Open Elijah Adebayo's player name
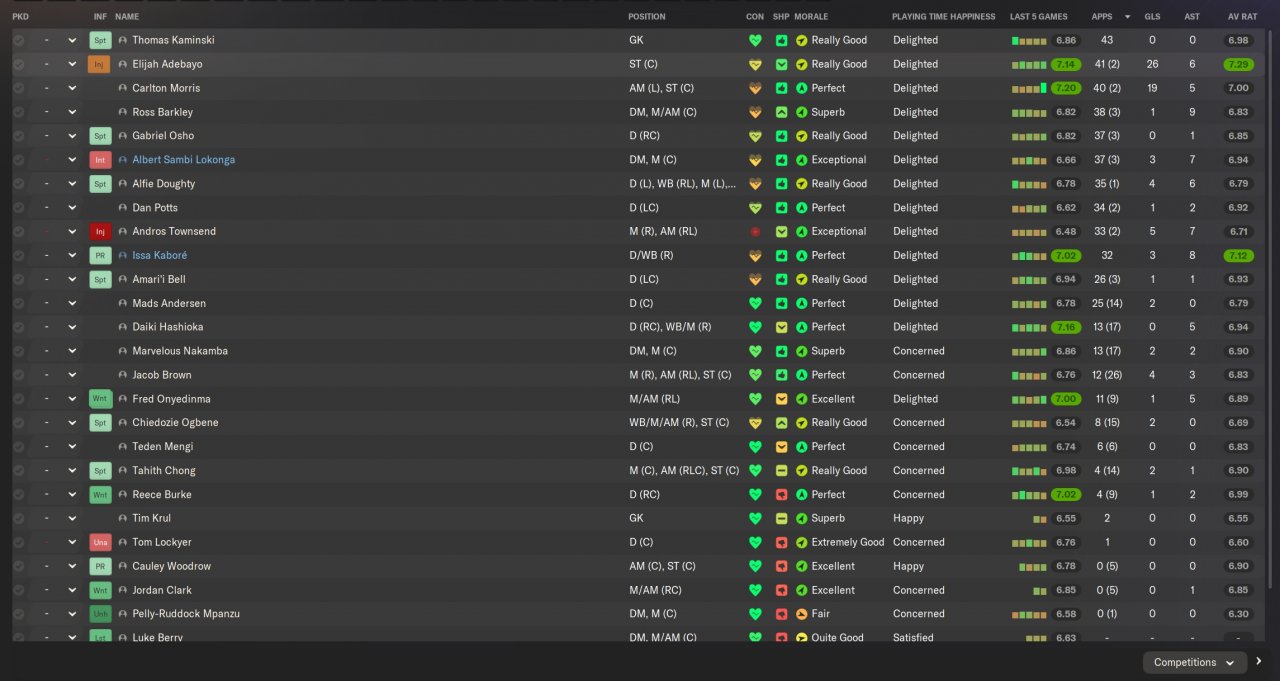 pyautogui.click(x=167, y=64)
